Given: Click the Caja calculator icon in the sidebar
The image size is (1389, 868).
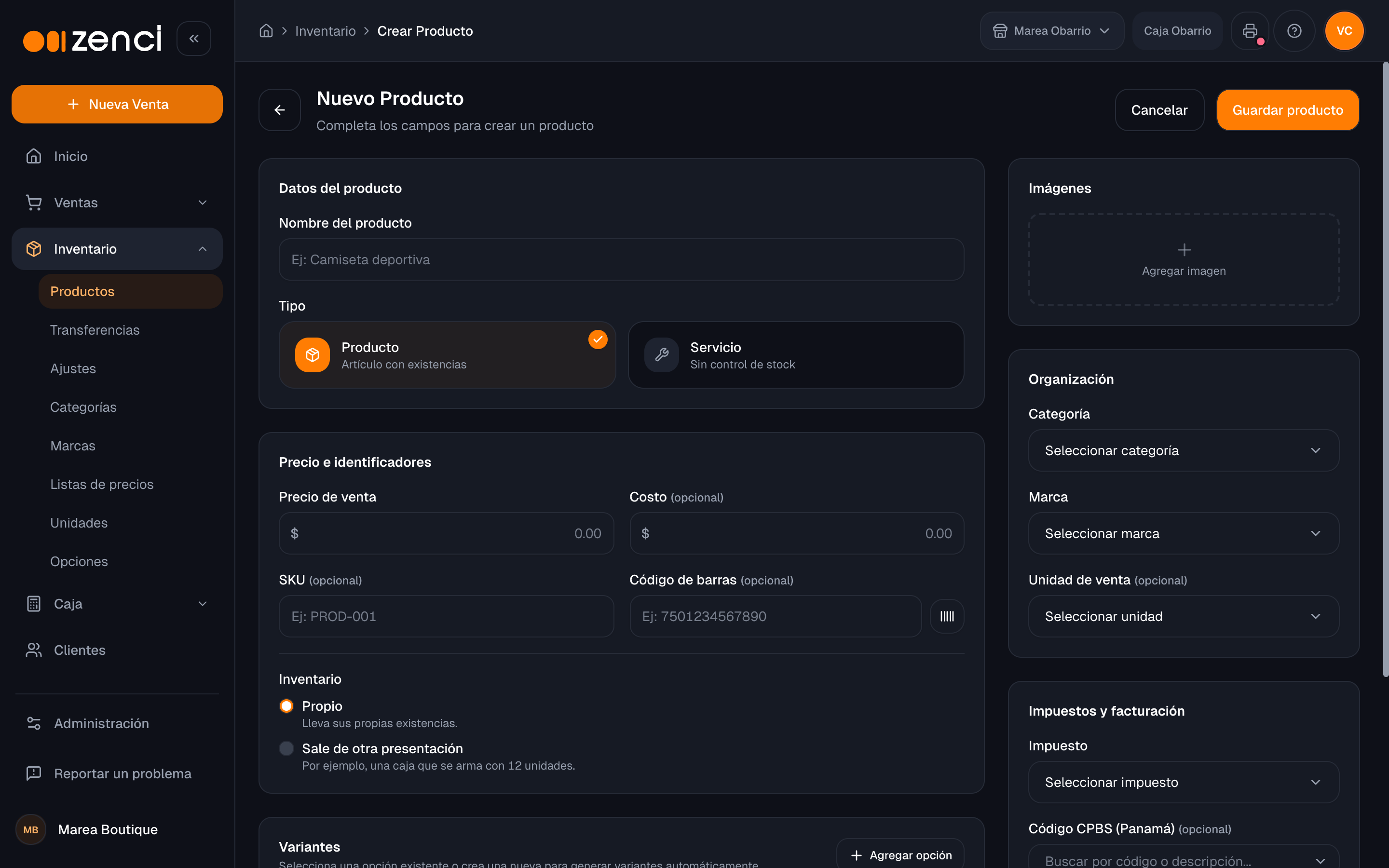Looking at the screenshot, I should [34, 603].
